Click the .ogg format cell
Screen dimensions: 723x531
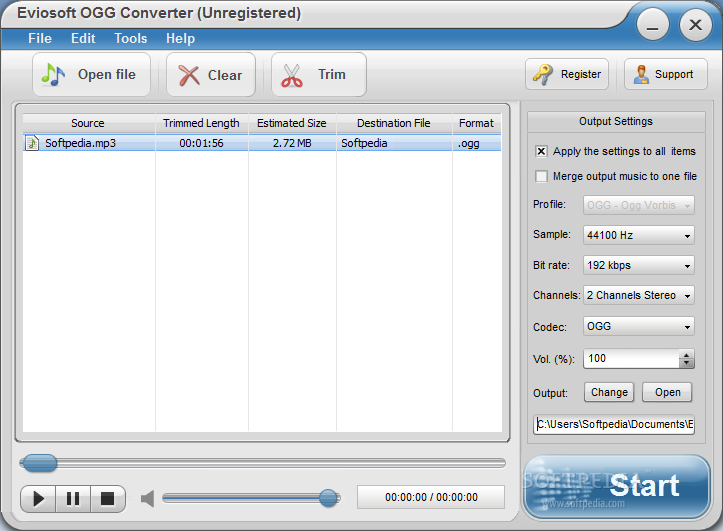[476, 143]
